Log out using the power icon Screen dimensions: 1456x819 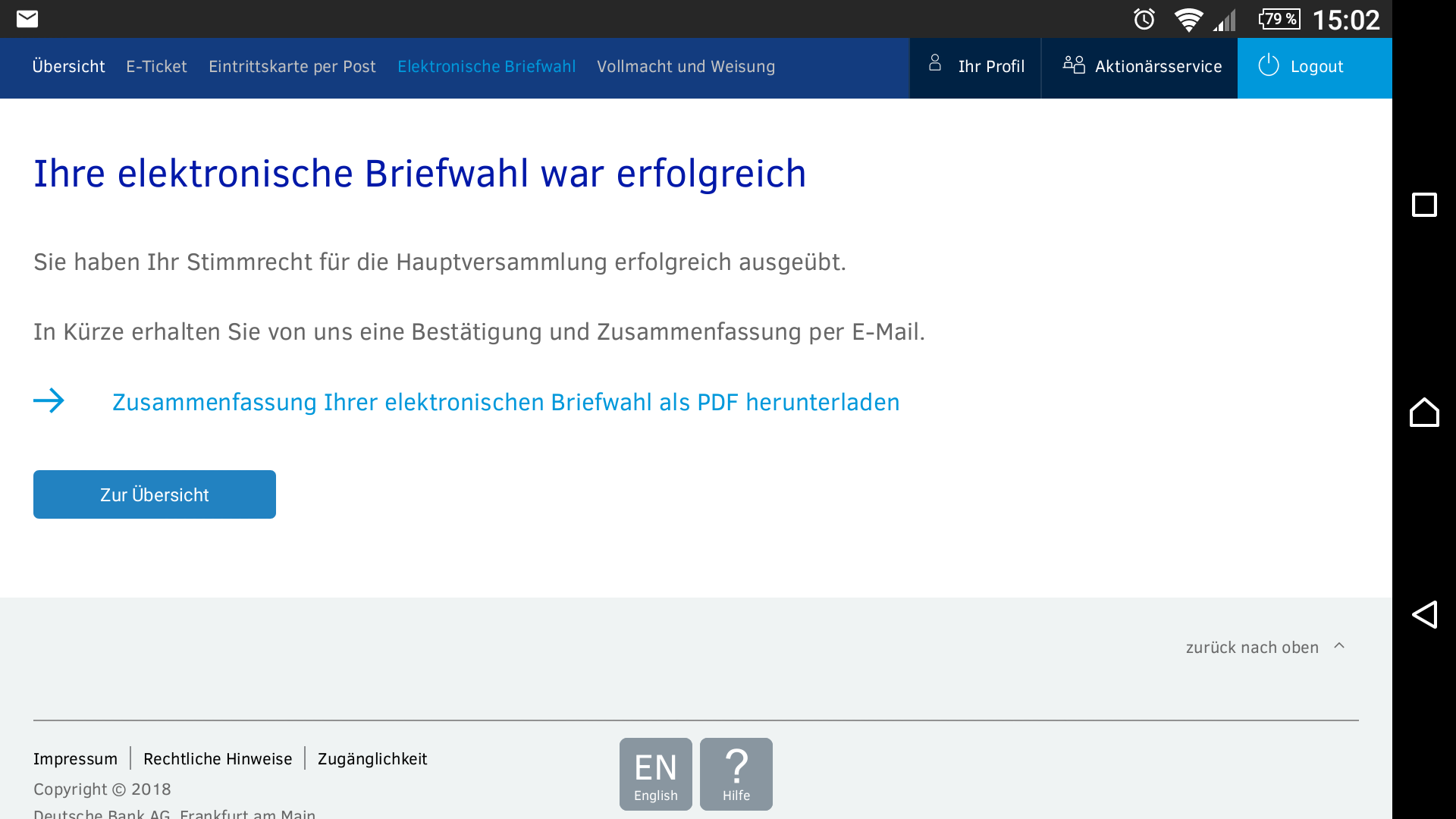pos(1268,66)
